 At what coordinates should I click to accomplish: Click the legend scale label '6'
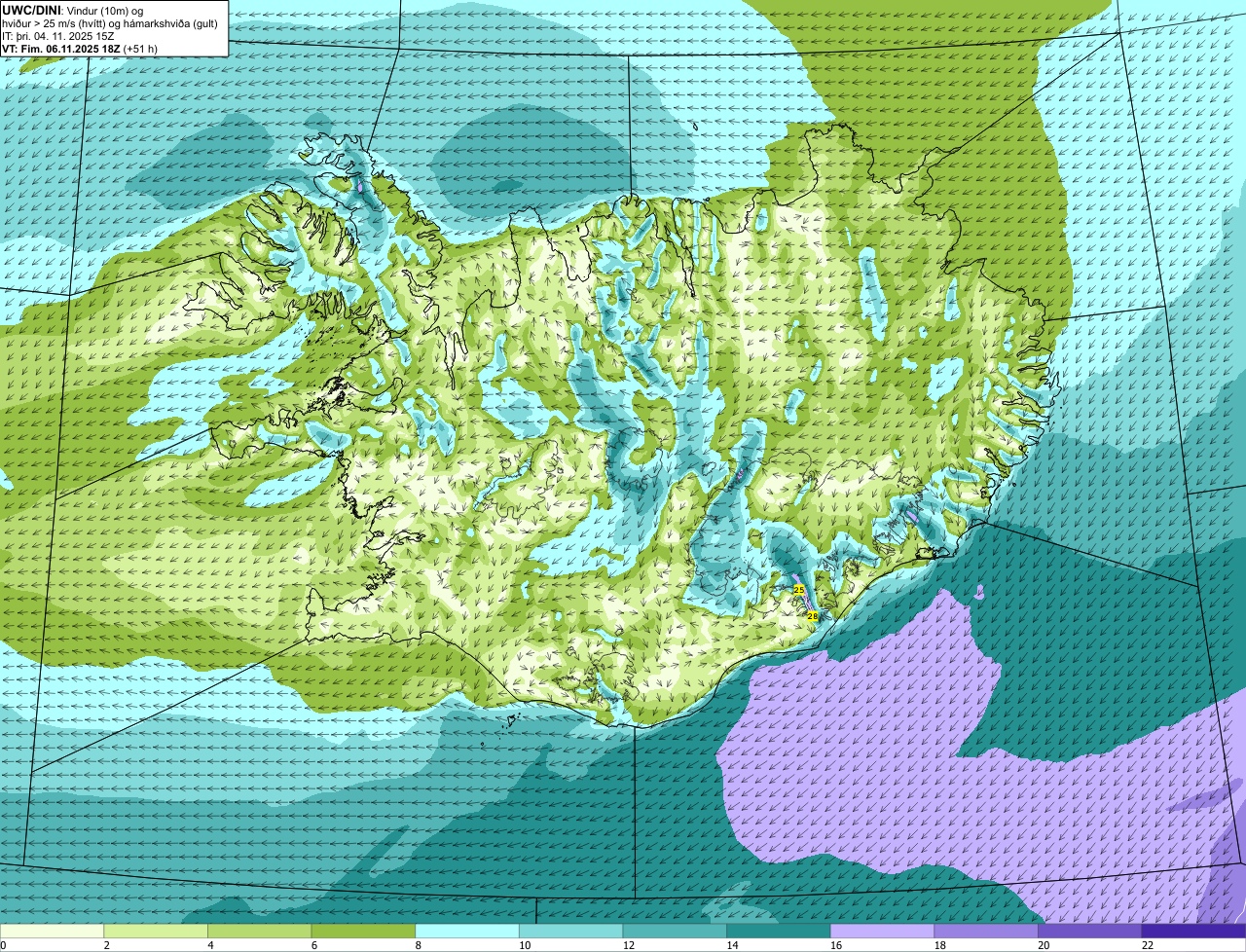point(313,945)
